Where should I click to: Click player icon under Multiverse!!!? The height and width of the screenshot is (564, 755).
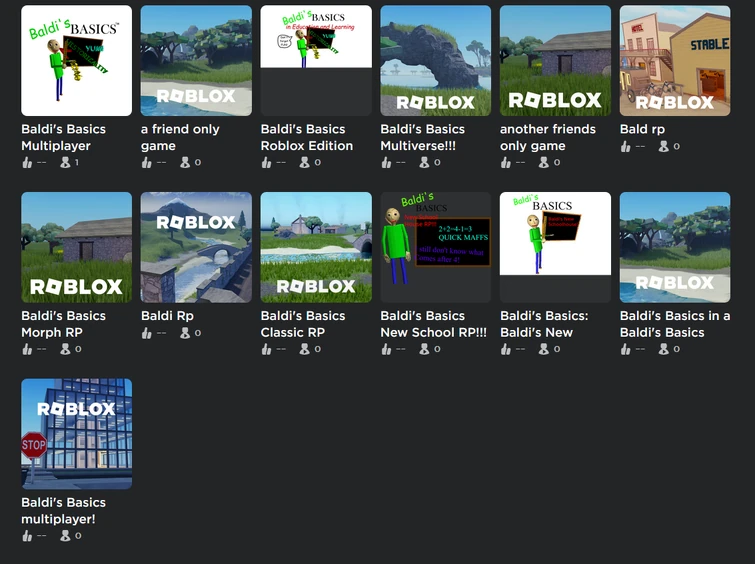(424, 163)
